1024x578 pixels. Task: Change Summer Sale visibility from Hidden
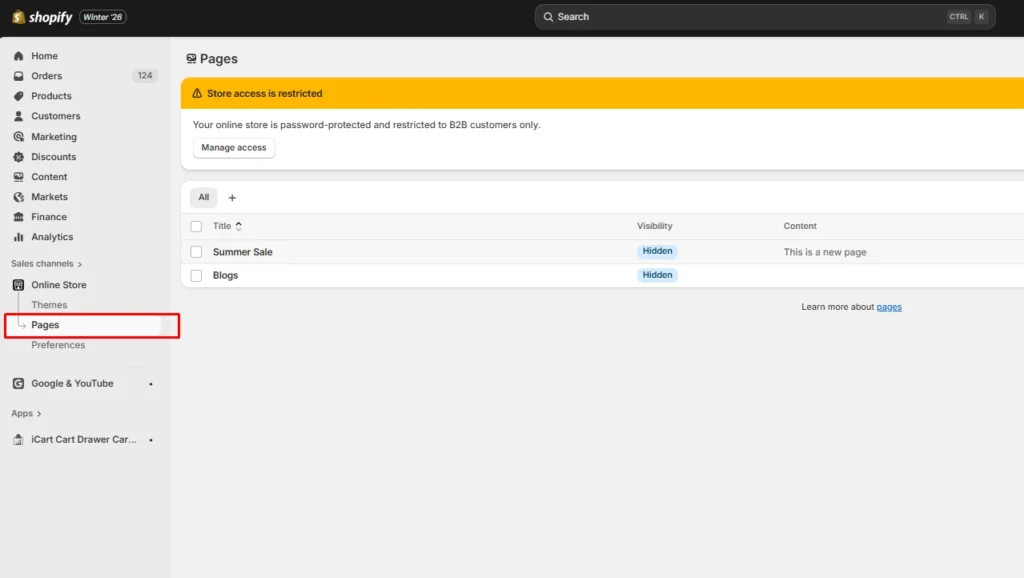(x=657, y=251)
